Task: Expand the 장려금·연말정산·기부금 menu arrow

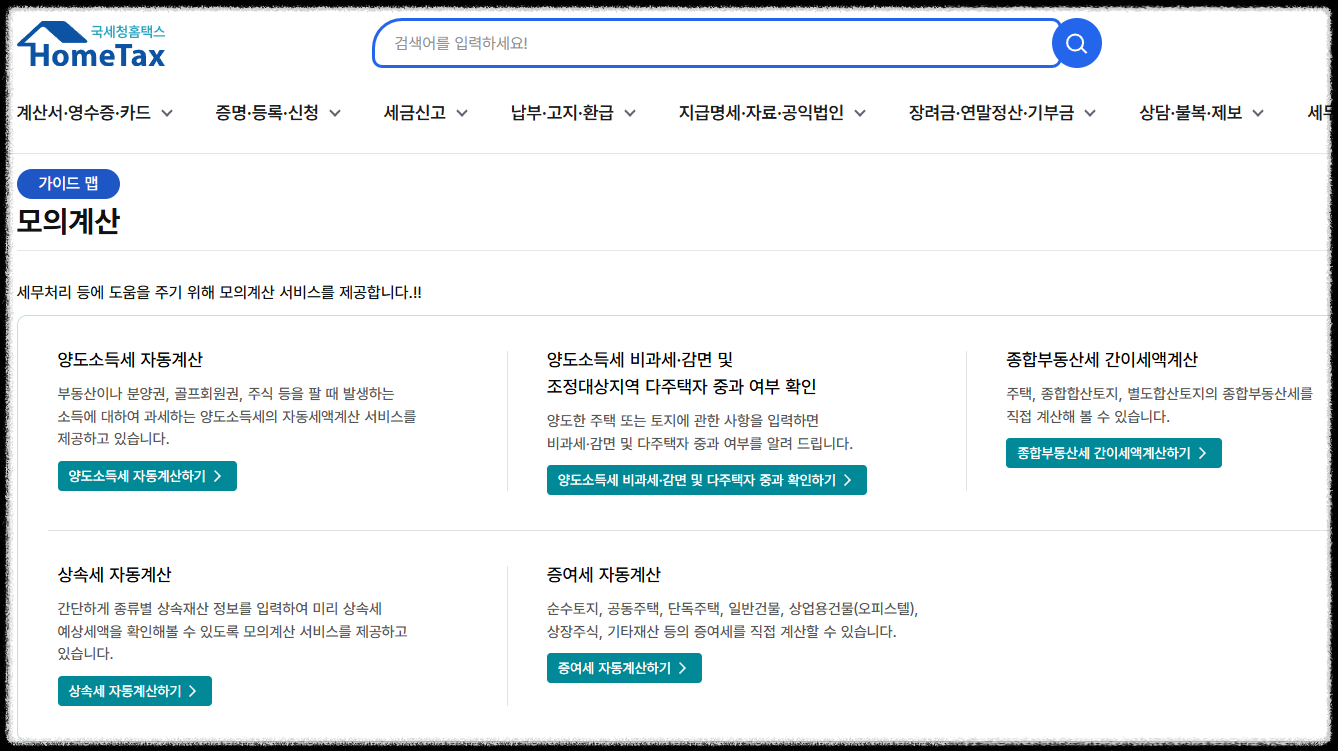Action: 1090,113
